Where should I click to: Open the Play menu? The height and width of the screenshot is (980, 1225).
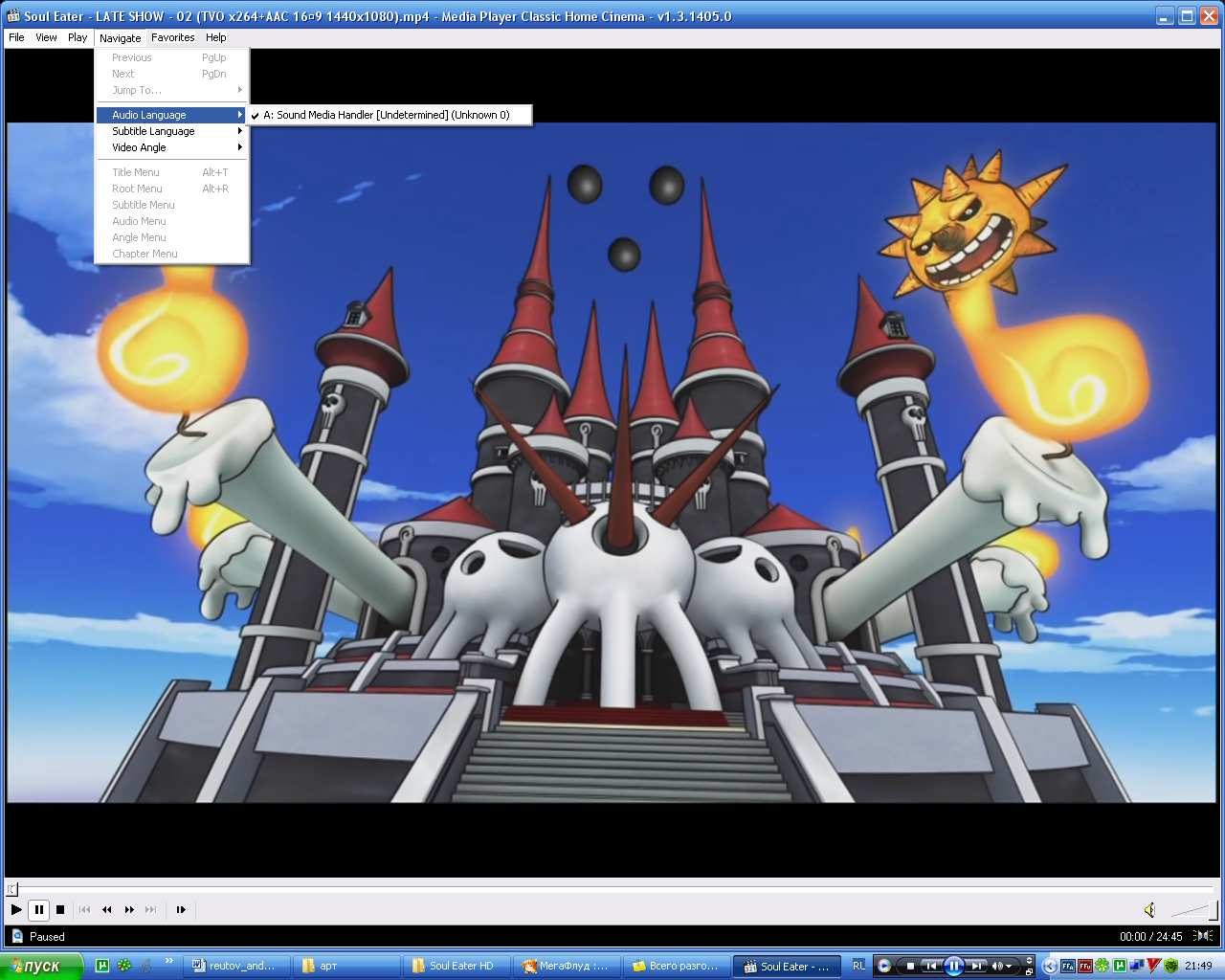pos(78,37)
